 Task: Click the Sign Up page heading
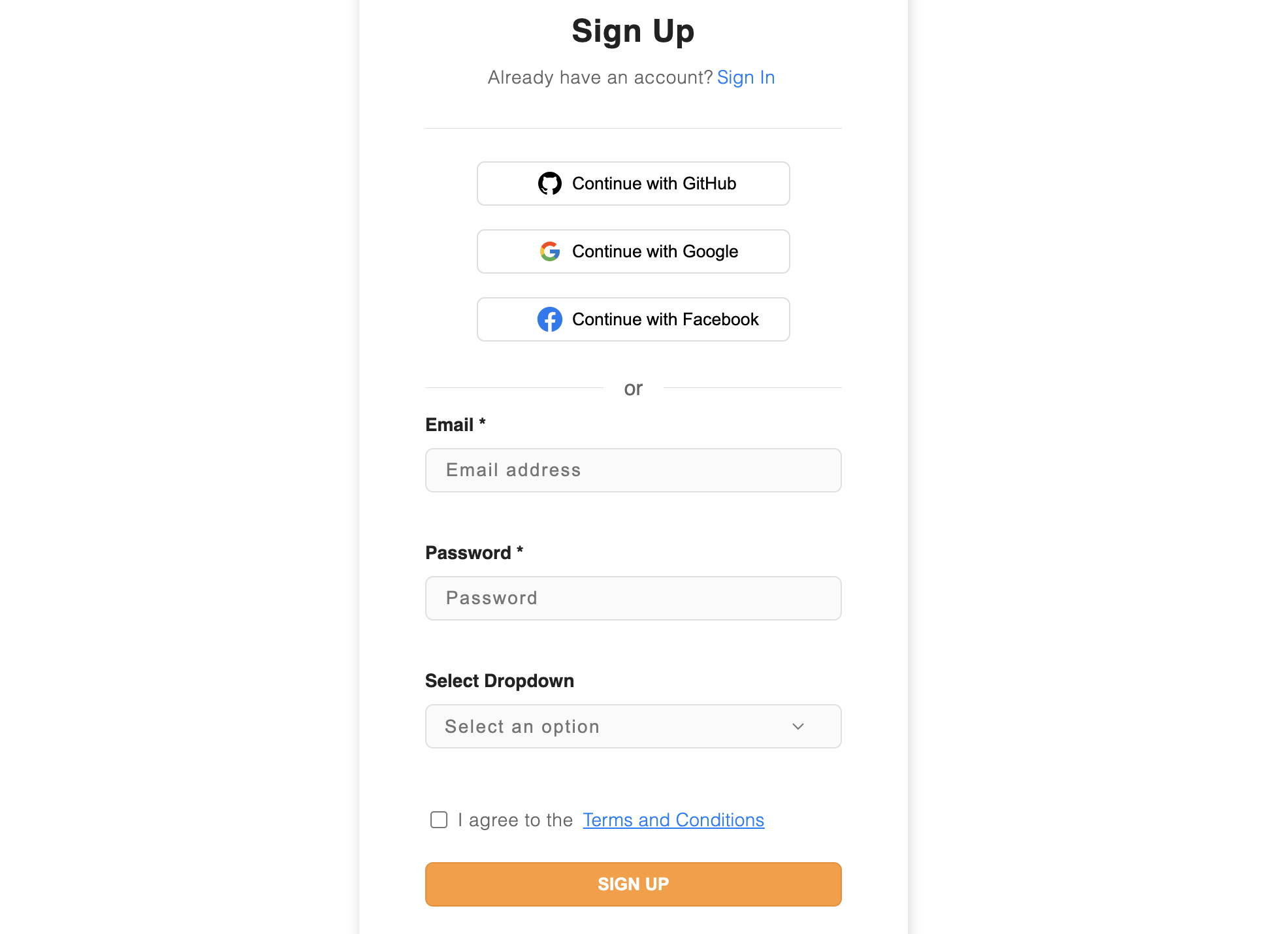tap(633, 31)
